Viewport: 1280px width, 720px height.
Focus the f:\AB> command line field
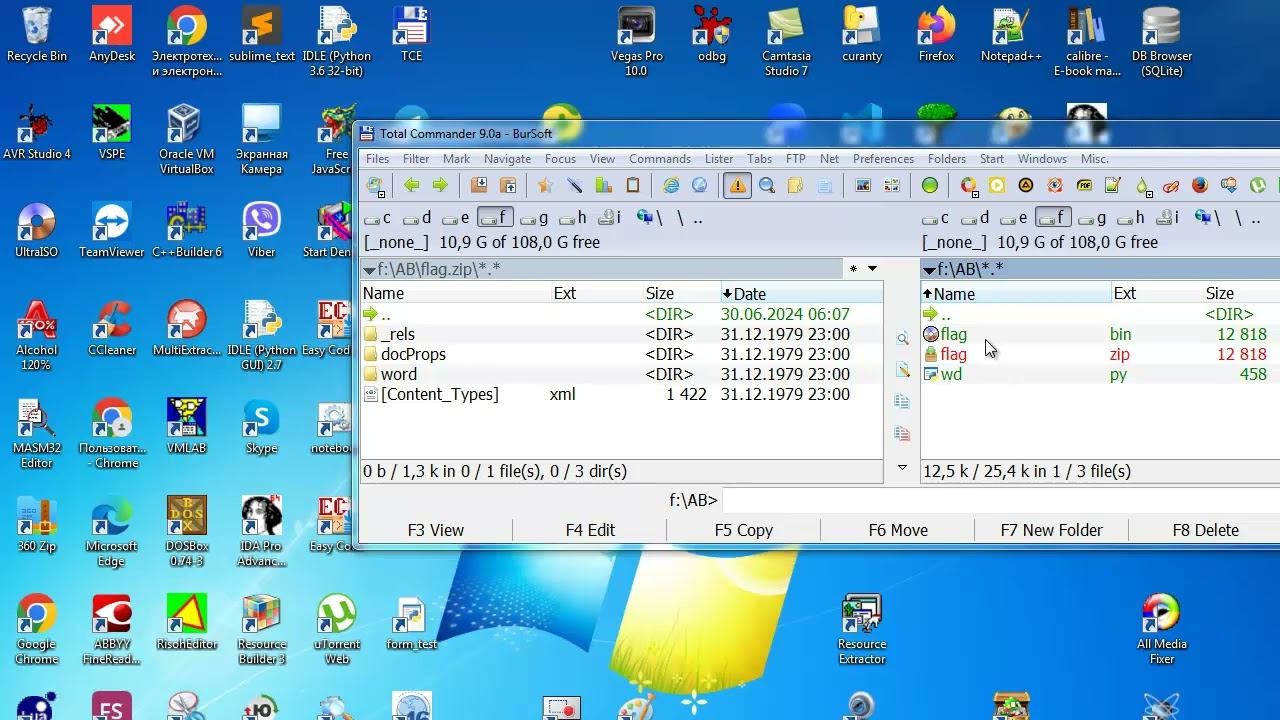click(1000, 499)
